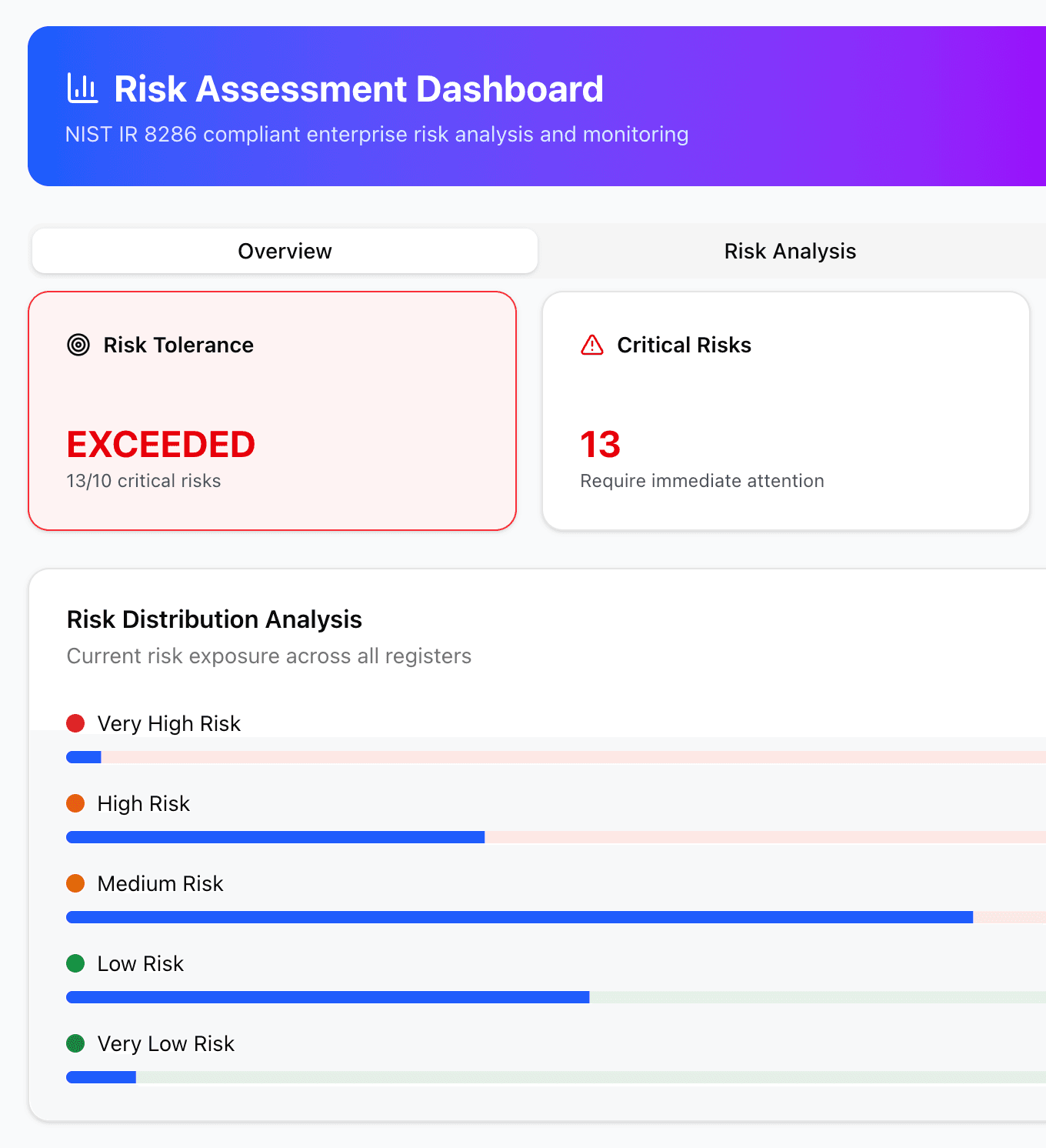Viewport: 1046px width, 1148px height.
Task: Select the Risk Distribution Analysis heading
Action: [x=215, y=619]
